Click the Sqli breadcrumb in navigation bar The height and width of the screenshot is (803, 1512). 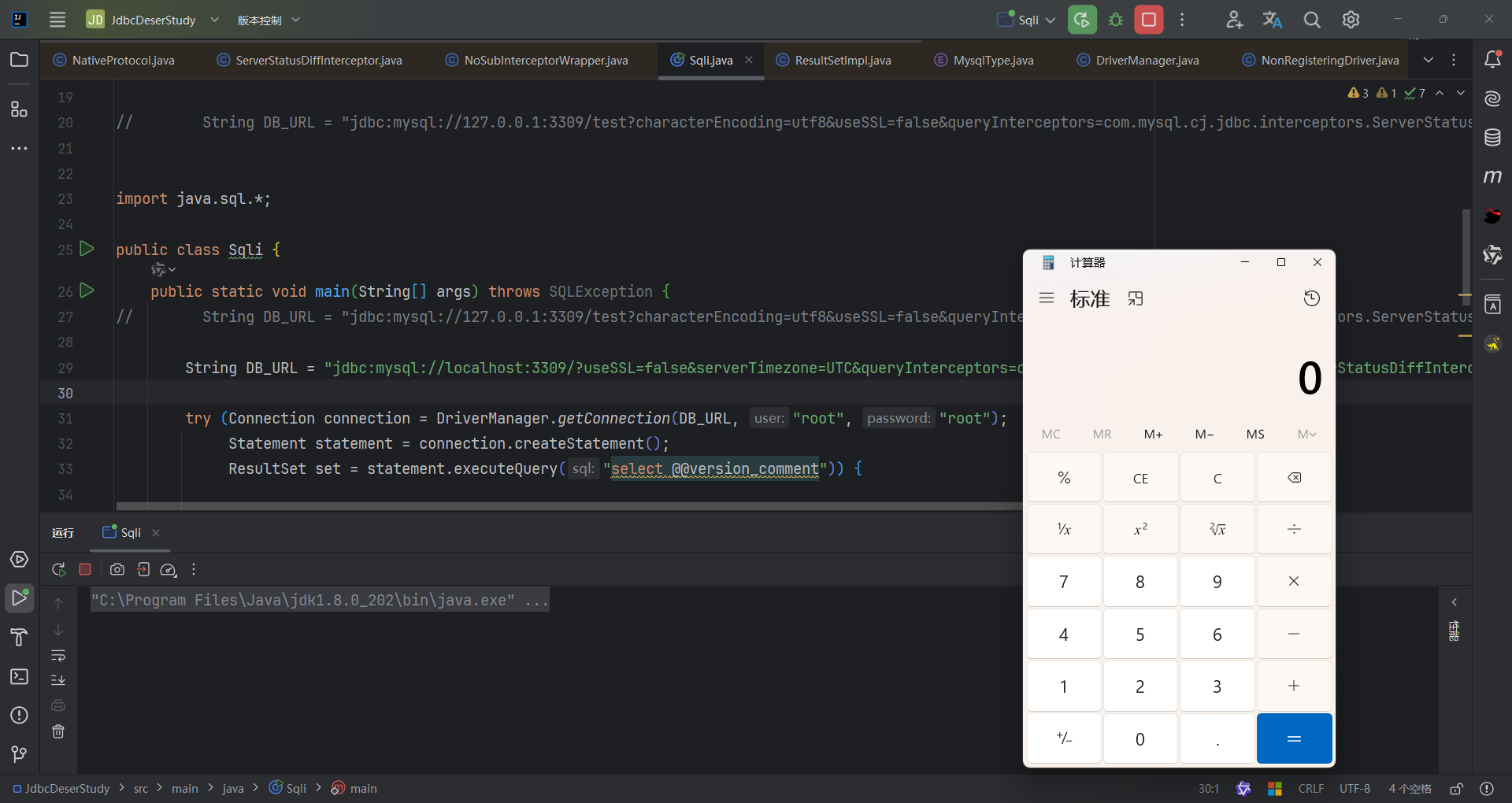(287, 788)
